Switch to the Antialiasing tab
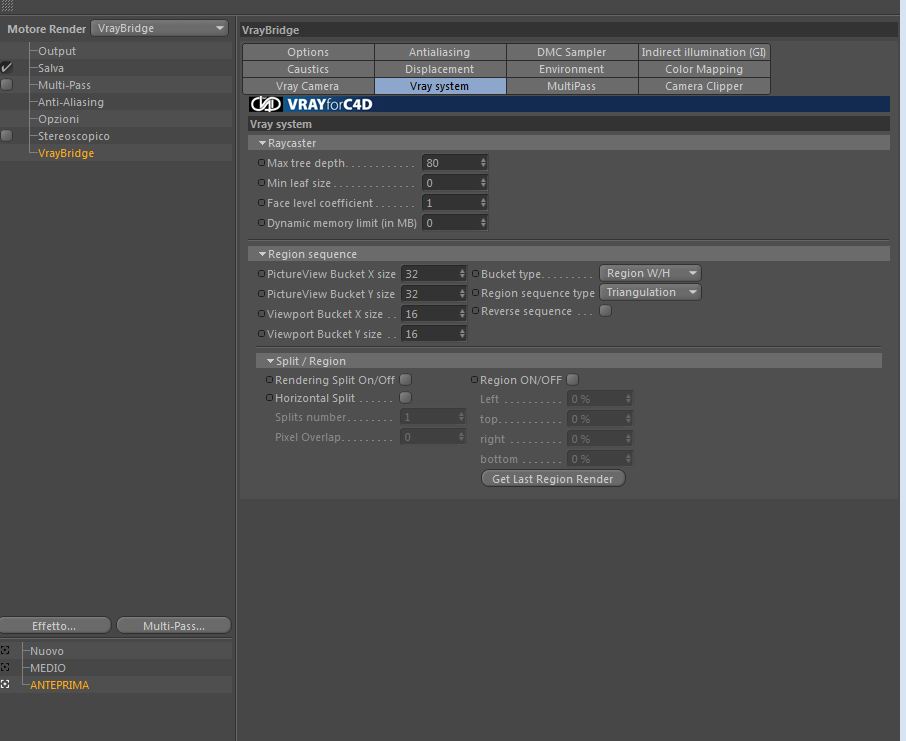Image resolution: width=906 pixels, height=741 pixels. [x=440, y=52]
